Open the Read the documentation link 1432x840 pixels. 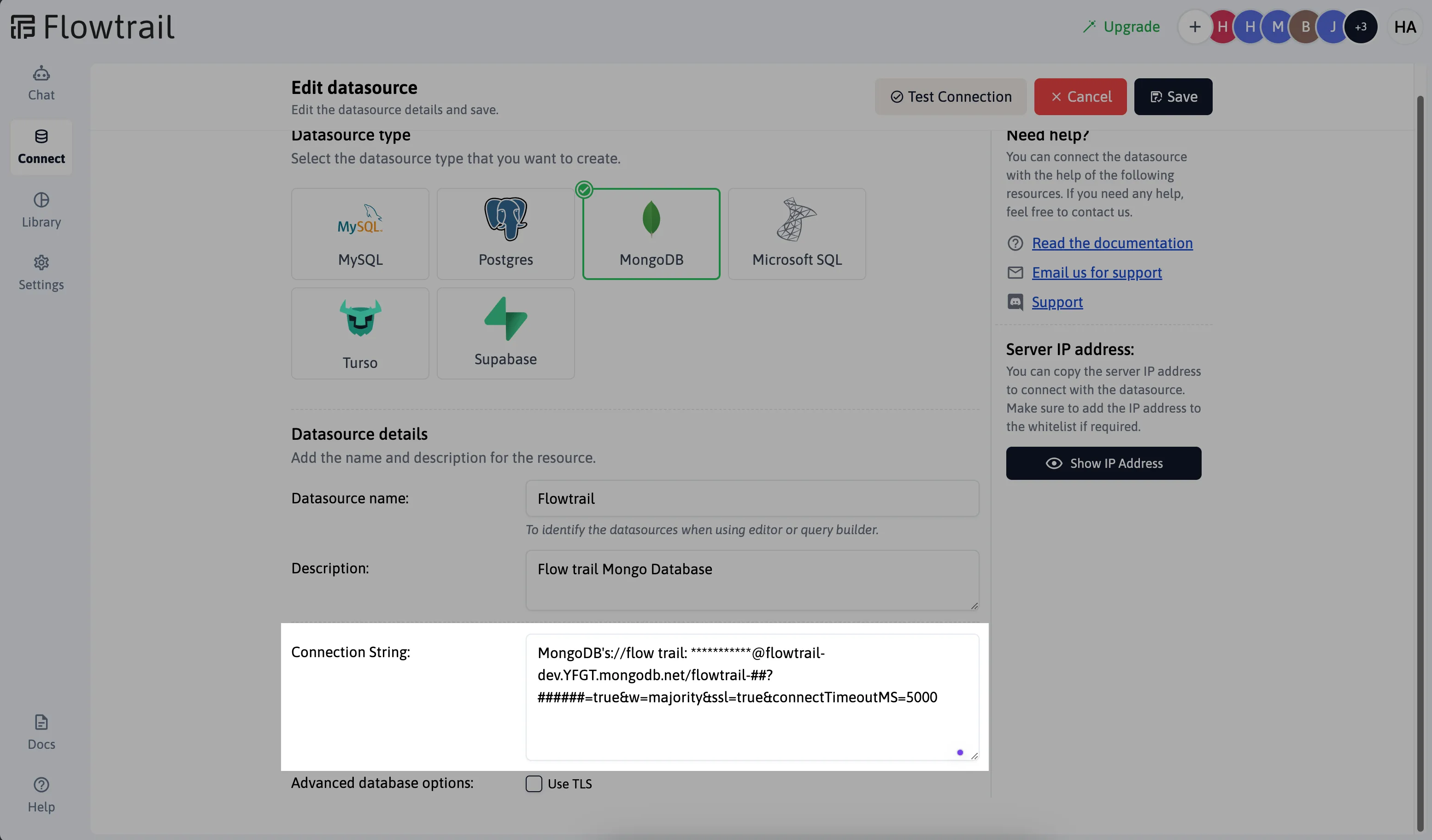[1112, 243]
